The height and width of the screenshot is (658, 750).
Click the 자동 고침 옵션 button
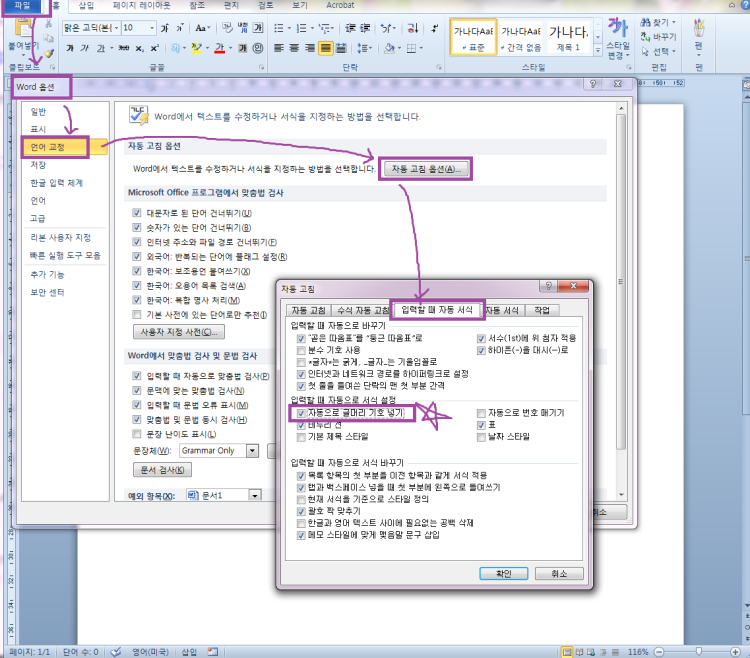[425, 169]
